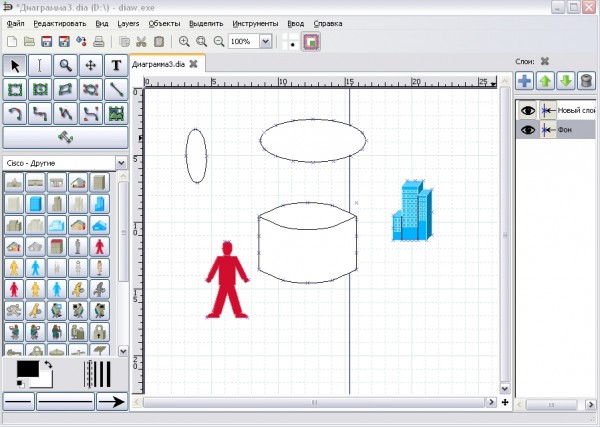The height and width of the screenshot is (427, 600).
Task: Select the straight Line tool
Action: 116,90
